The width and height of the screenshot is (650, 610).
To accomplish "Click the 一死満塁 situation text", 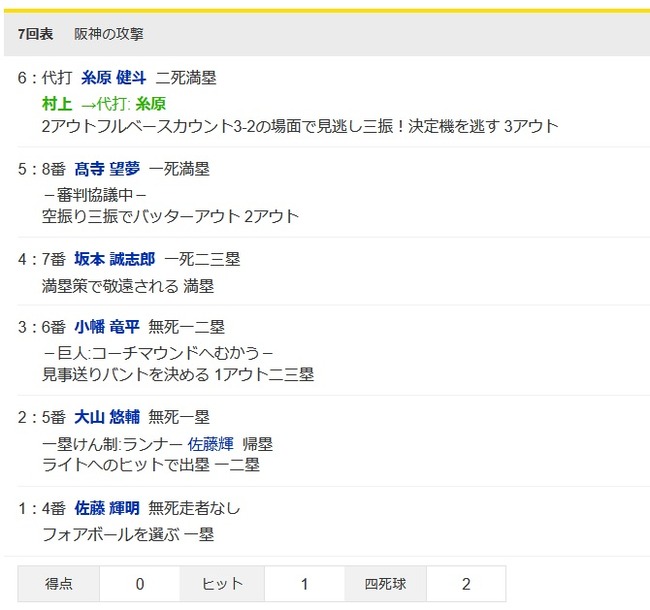I will pos(179,169).
